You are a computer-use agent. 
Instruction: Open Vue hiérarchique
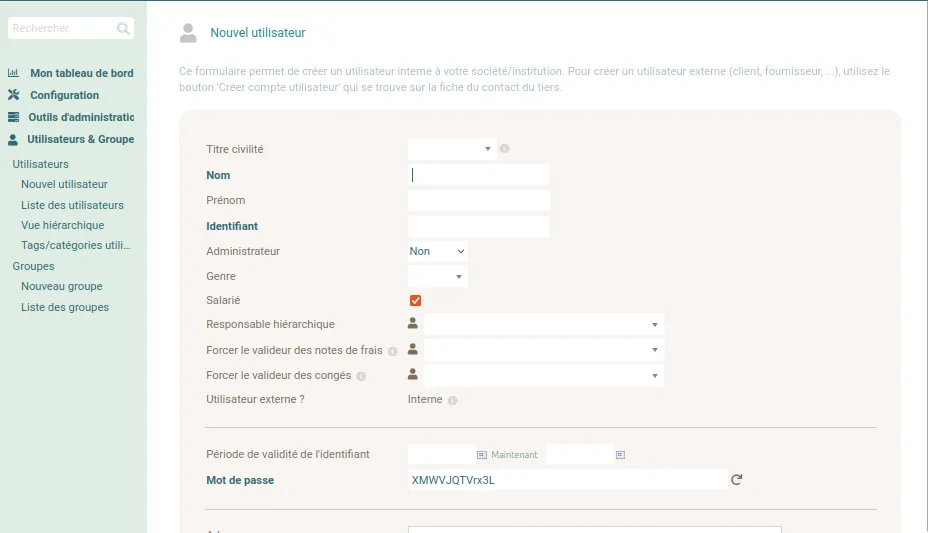[x=63, y=225]
